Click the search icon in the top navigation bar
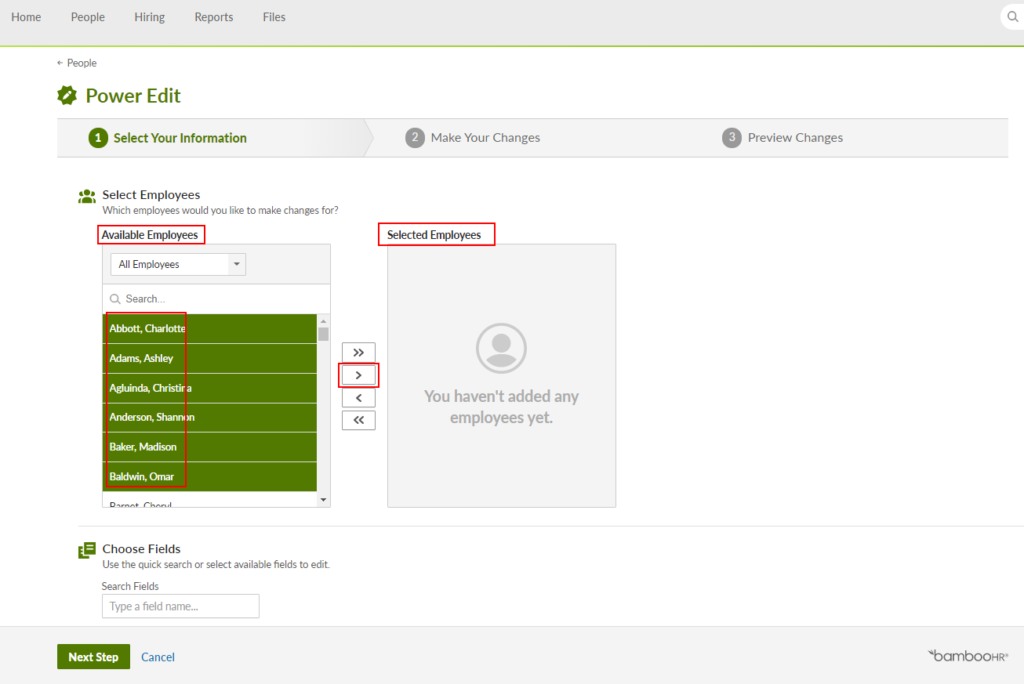 coord(1011,16)
